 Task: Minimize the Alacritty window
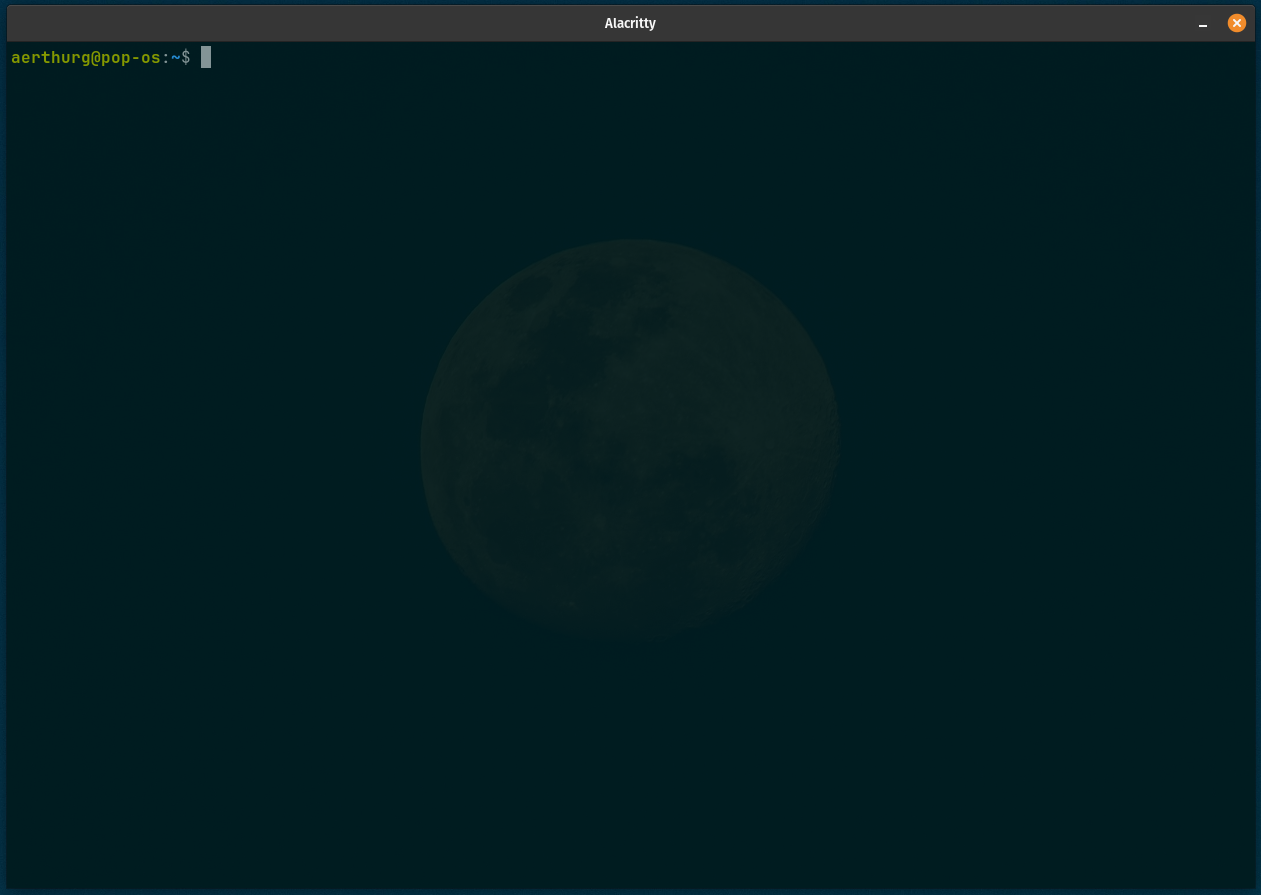pyautogui.click(x=1203, y=24)
